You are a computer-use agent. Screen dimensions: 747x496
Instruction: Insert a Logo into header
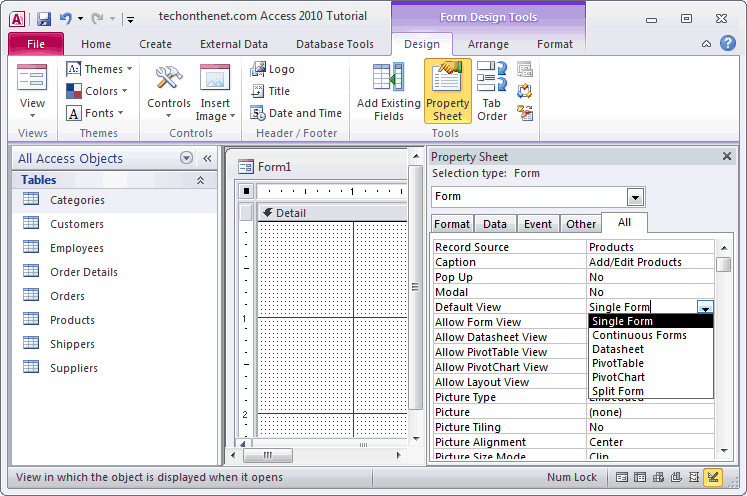pos(273,69)
